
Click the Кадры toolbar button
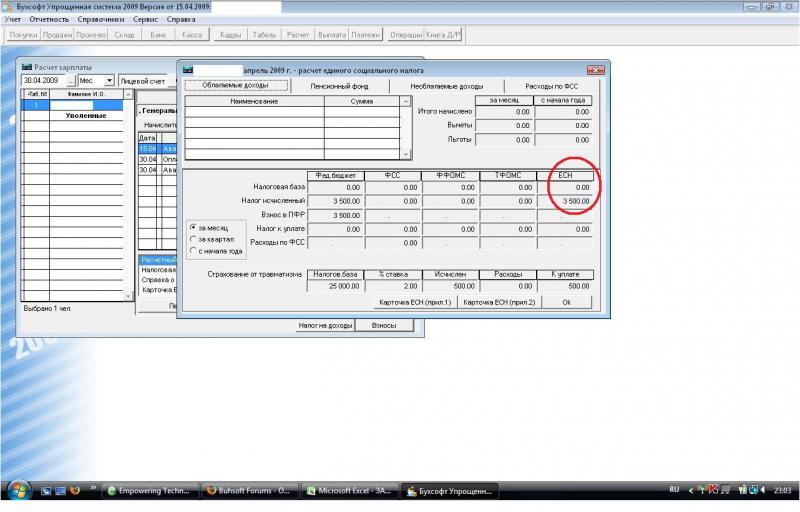[230, 35]
